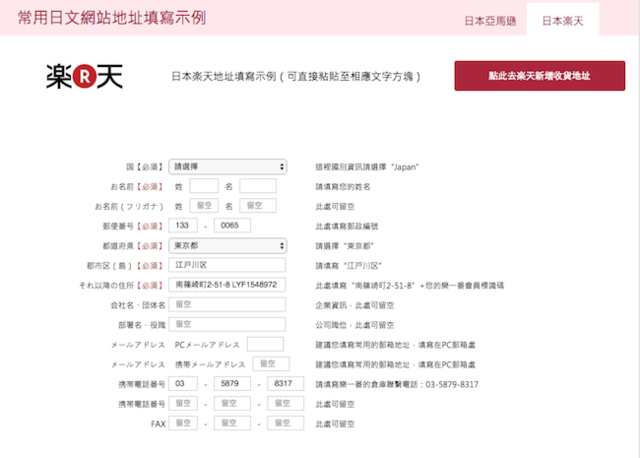Viewport: 640px width, 458px height.
Task: Click the first FAX number field
Action: (183, 423)
